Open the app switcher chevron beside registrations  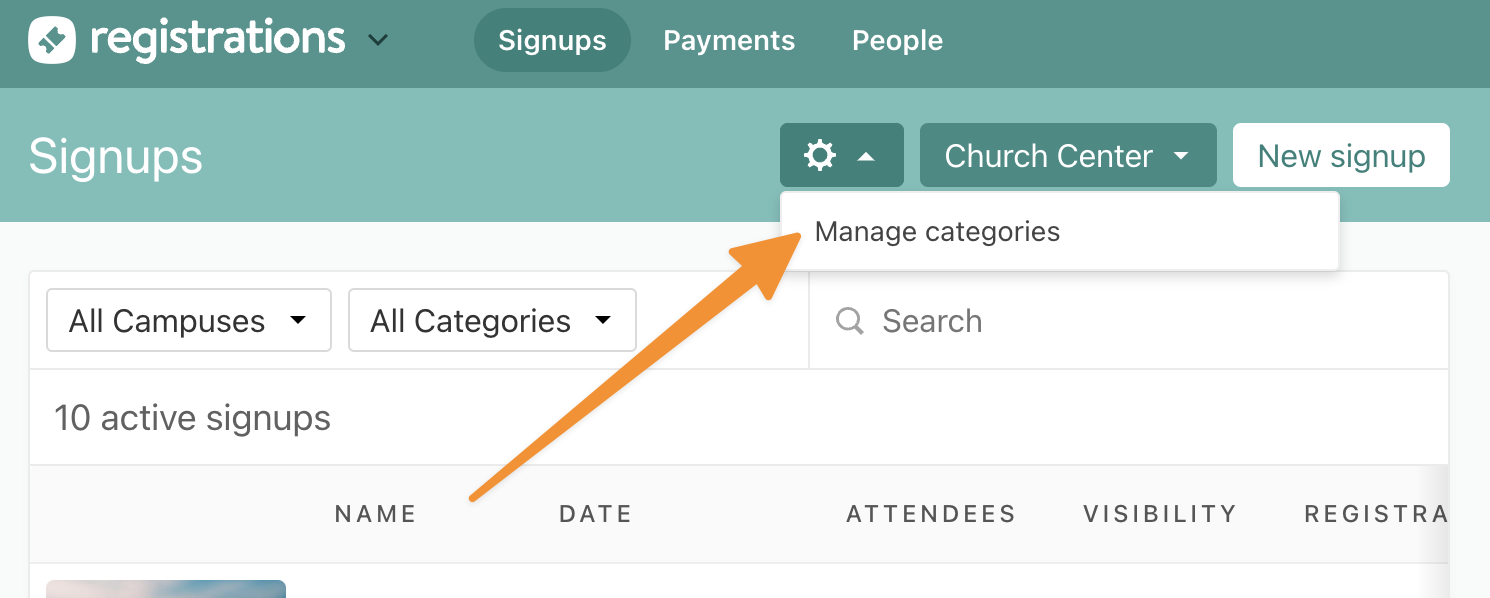(377, 41)
